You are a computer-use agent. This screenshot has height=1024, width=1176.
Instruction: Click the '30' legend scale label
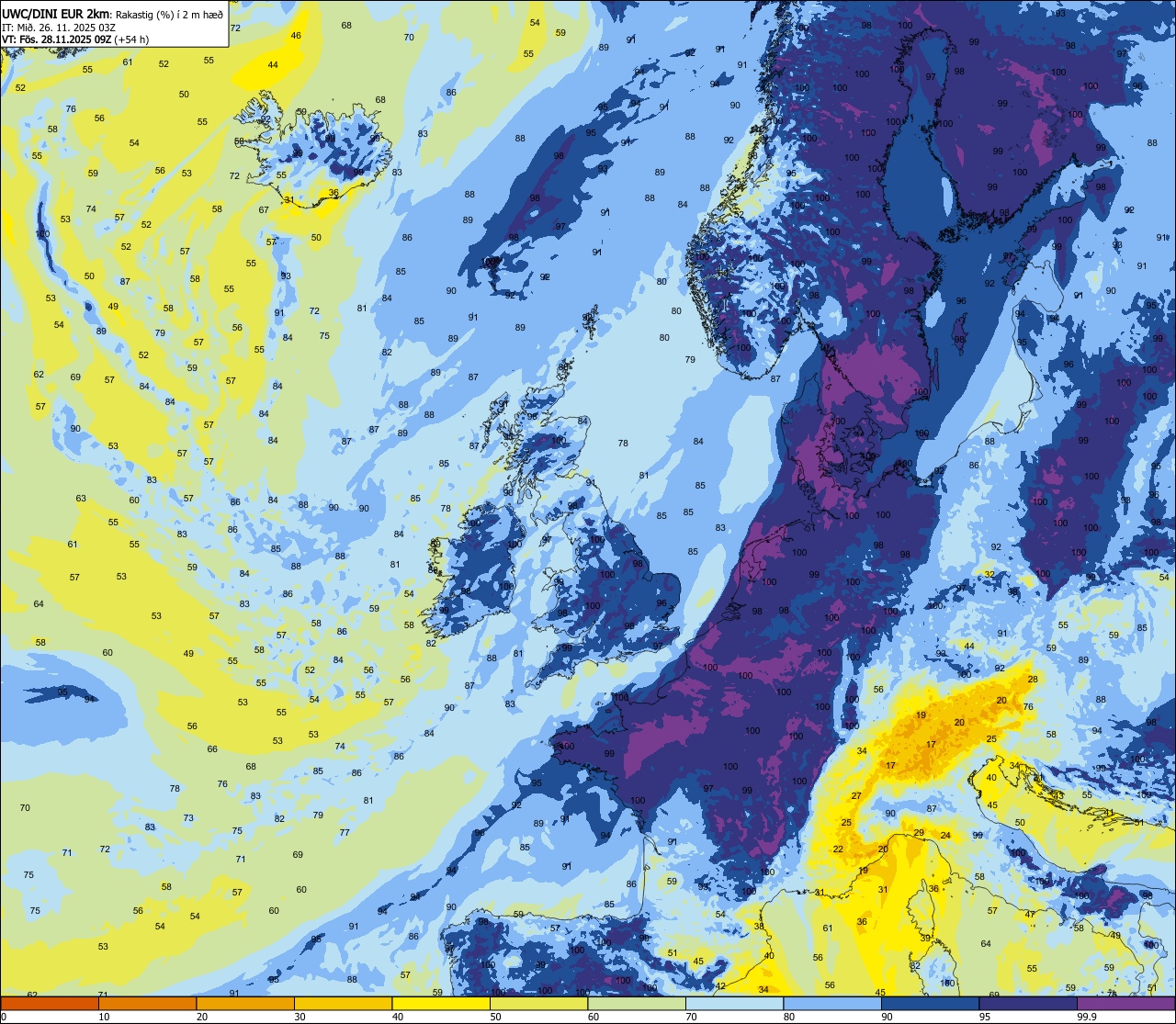(x=300, y=1017)
